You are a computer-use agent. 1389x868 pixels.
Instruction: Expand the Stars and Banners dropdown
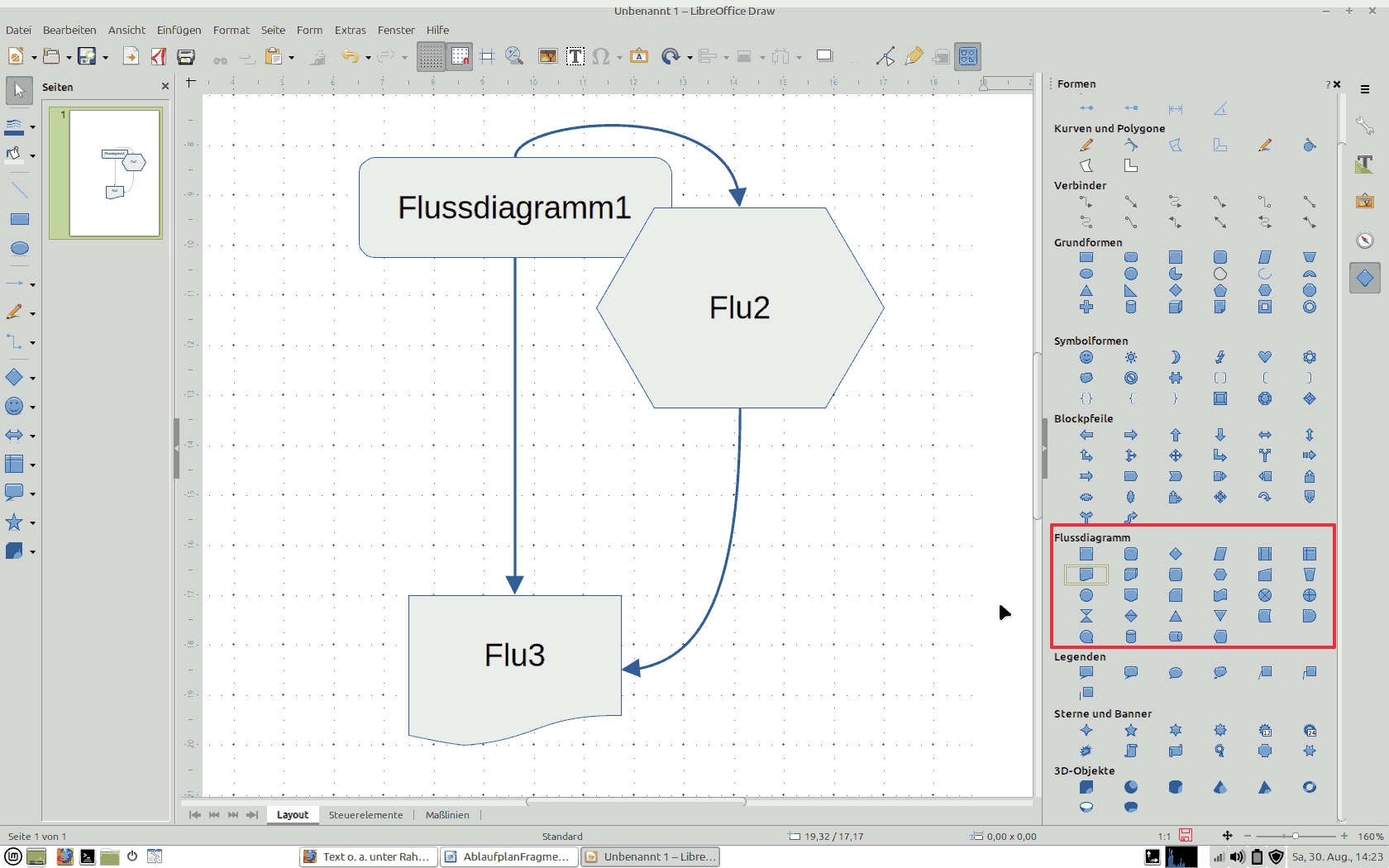(x=33, y=523)
